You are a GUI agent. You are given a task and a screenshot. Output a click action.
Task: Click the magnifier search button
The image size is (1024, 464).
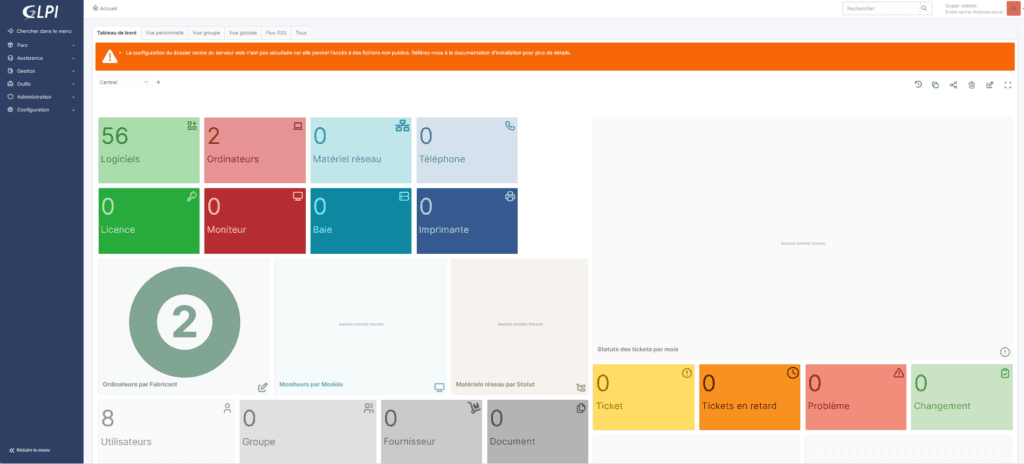pyautogui.click(x=924, y=8)
